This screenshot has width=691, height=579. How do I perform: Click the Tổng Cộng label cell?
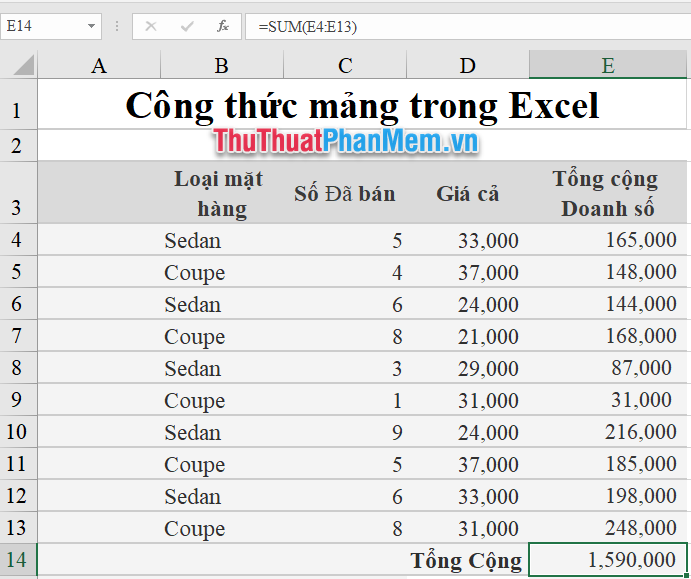pyautogui.click(x=467, y=560)
